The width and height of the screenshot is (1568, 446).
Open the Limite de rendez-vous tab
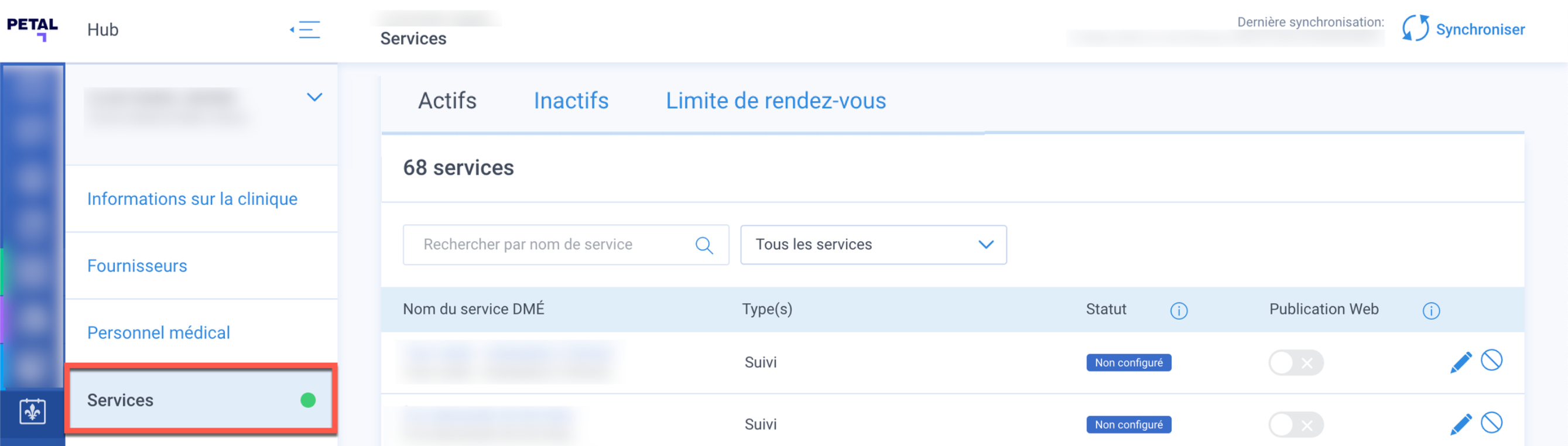(x=775, y=101)
